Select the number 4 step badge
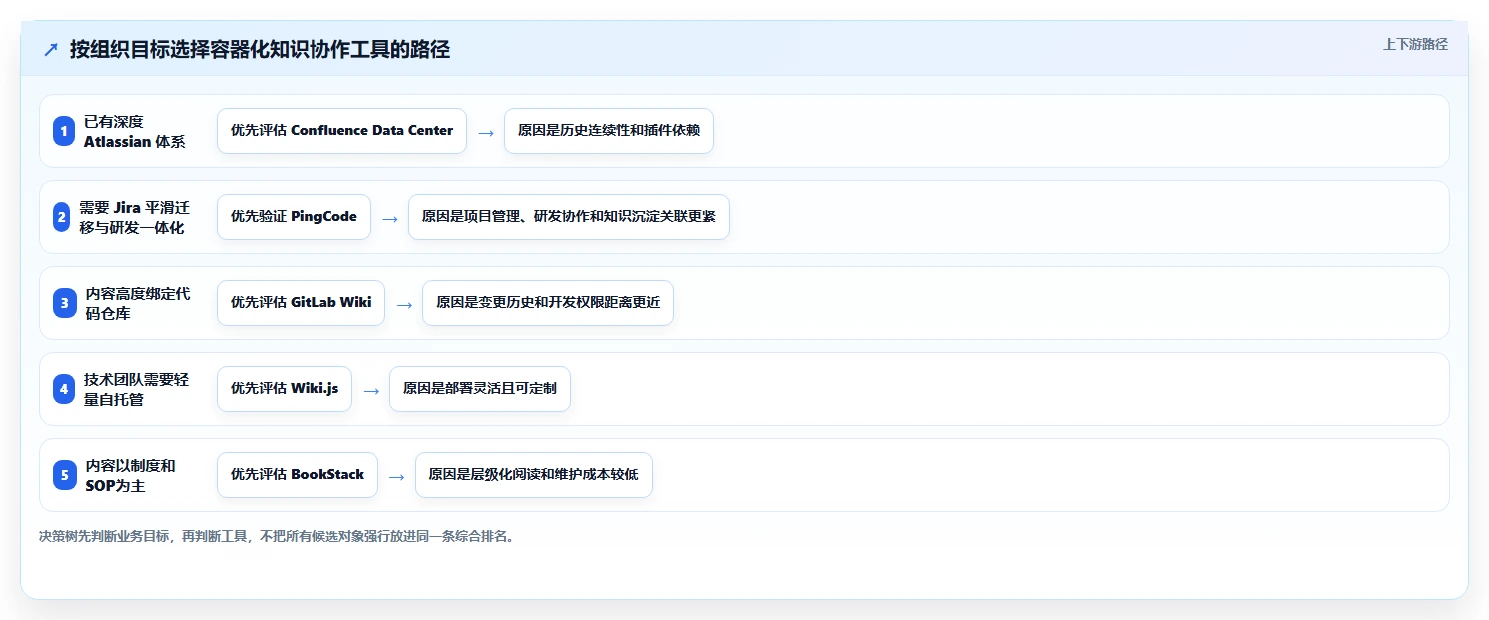Screen dimensions: 1489x620 pos(64,389)
